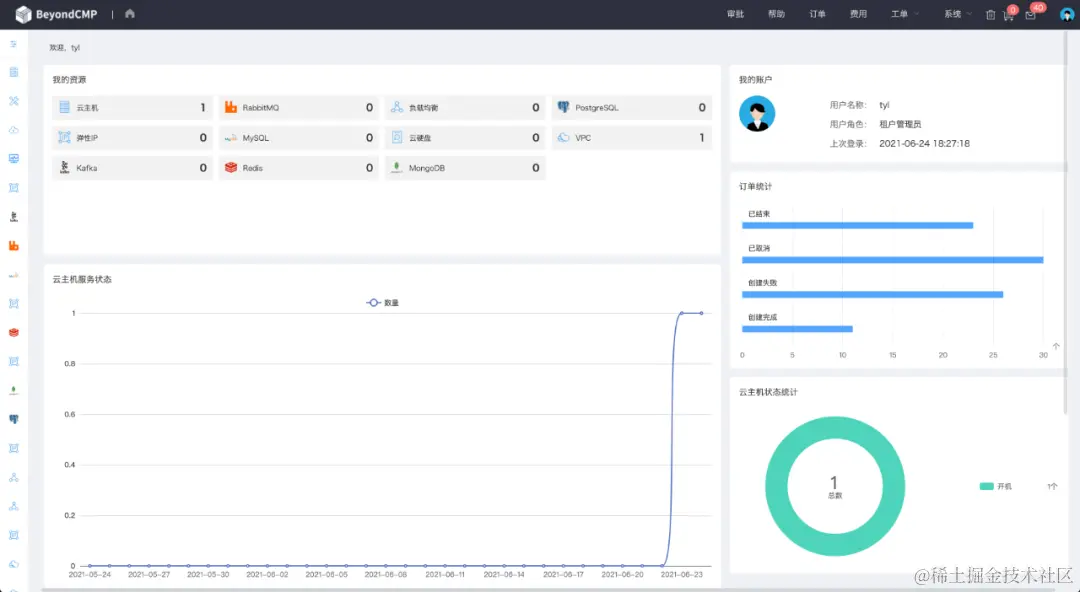1080x592 pixels.
Task: Open the 审批 menu item
Action: (x=735, y=14)
